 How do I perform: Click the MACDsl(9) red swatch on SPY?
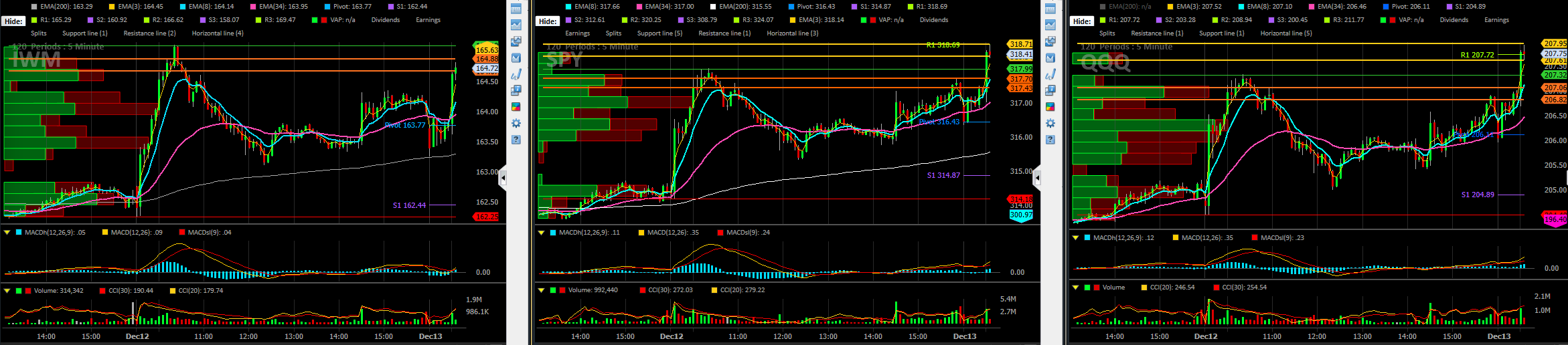720,233
